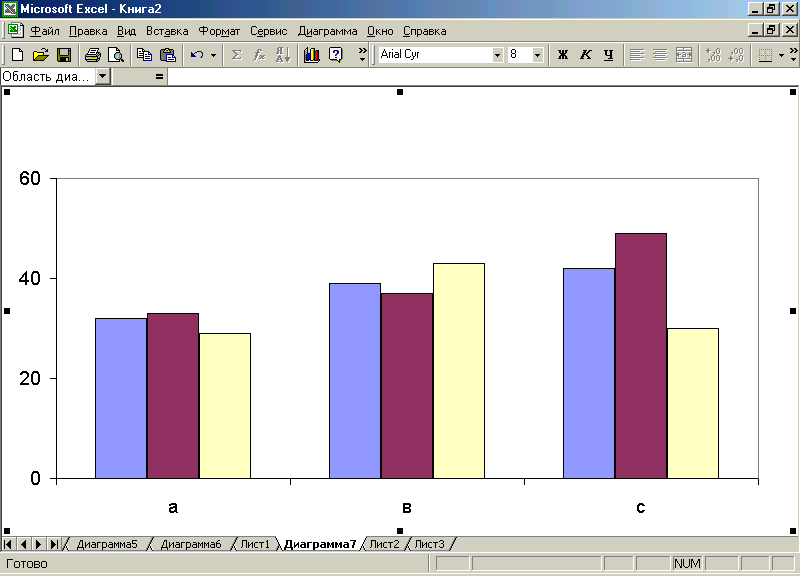Open the Сервис menu
Image resolution: width=800 pixels, height=576 pixels.
[x=268, y=31]
